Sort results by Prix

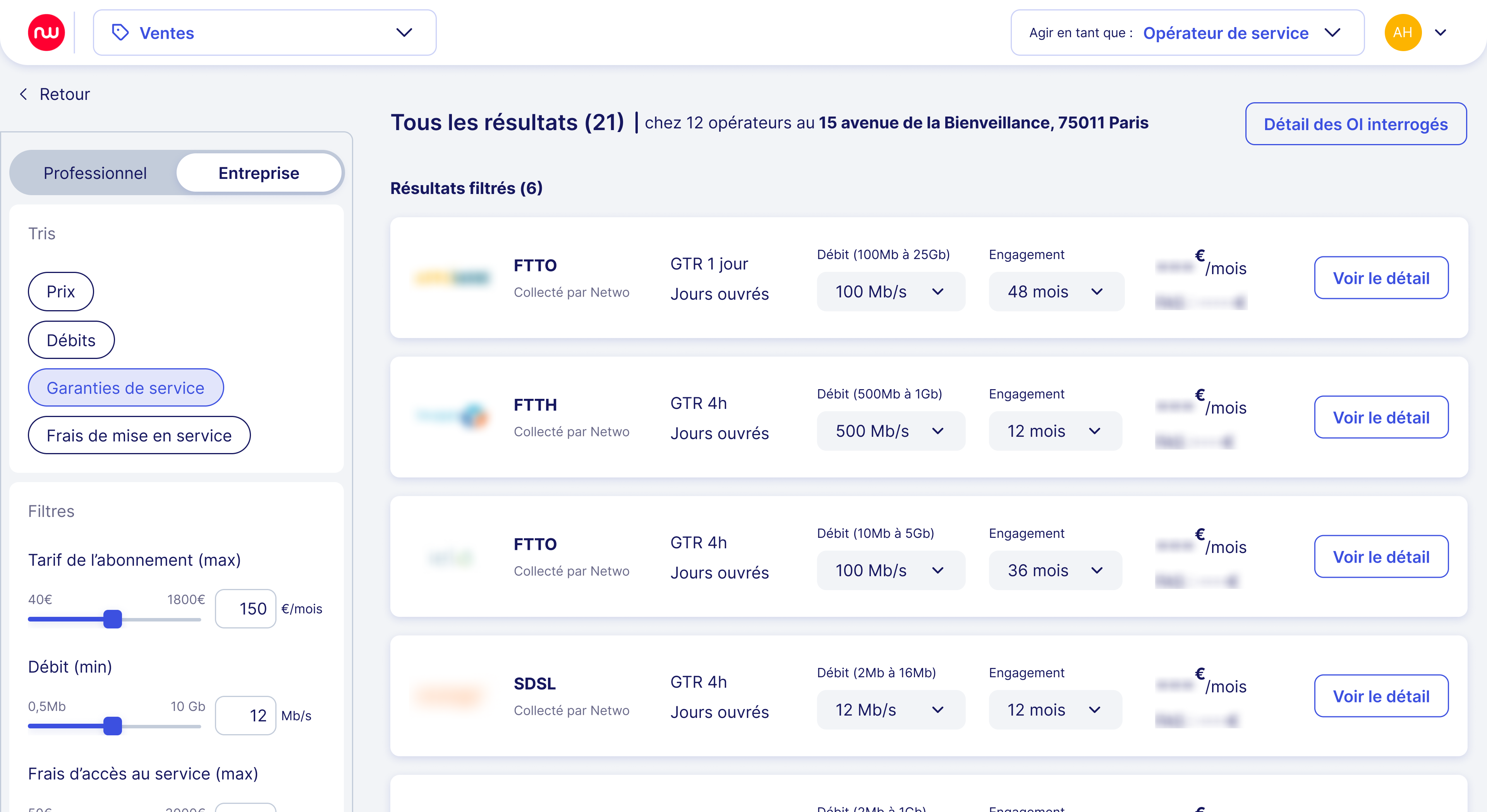point(61,292)
